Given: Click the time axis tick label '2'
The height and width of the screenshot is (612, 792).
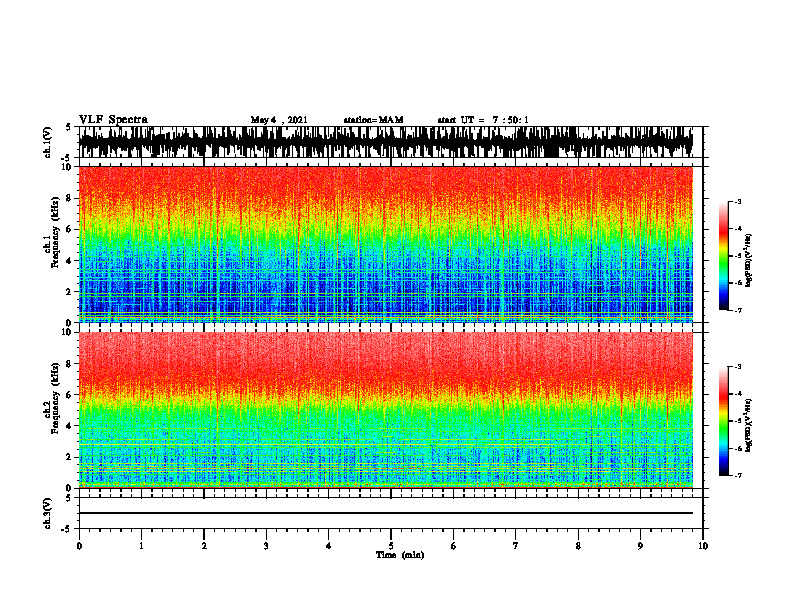Looking at the screenshot, I should pos(204,546).
